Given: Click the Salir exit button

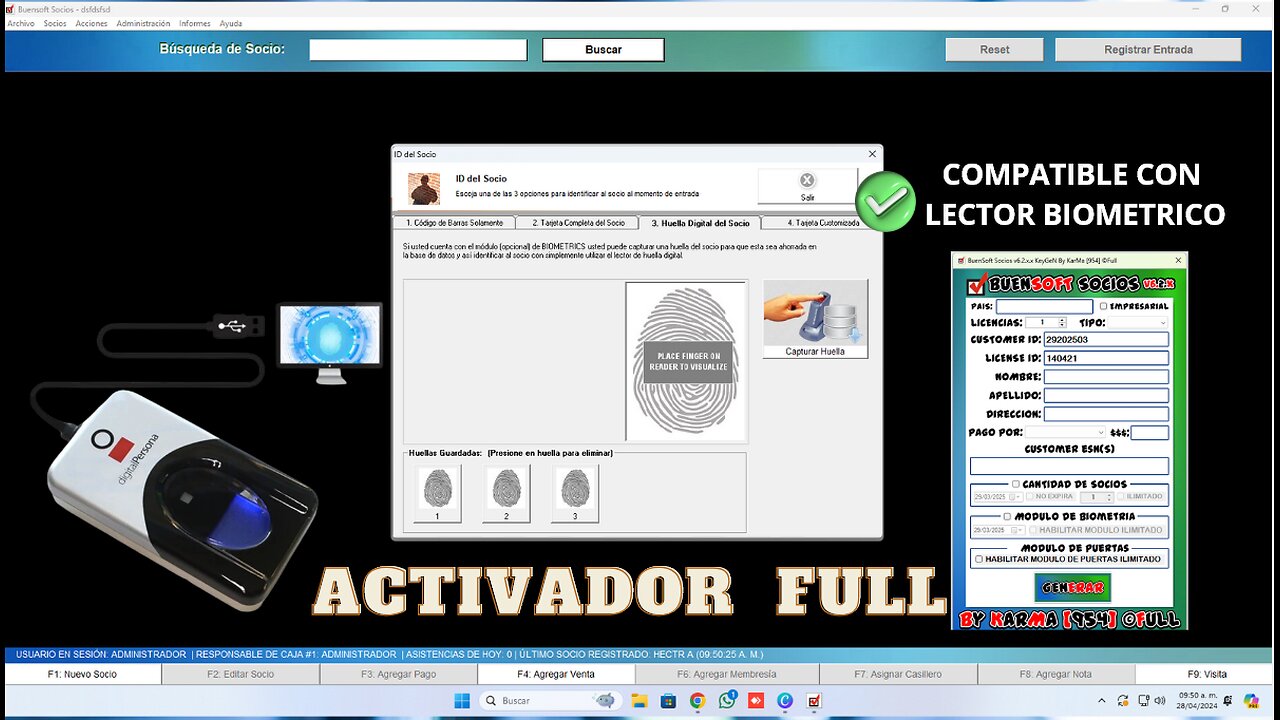Looking at the screenshot, I should point(807,186).
